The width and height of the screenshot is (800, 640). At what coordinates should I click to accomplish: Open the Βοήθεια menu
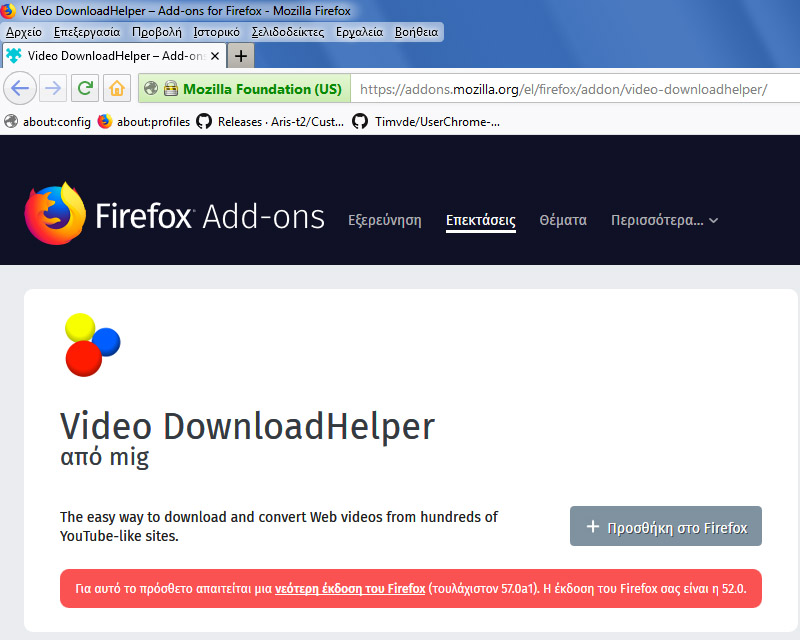416,32
